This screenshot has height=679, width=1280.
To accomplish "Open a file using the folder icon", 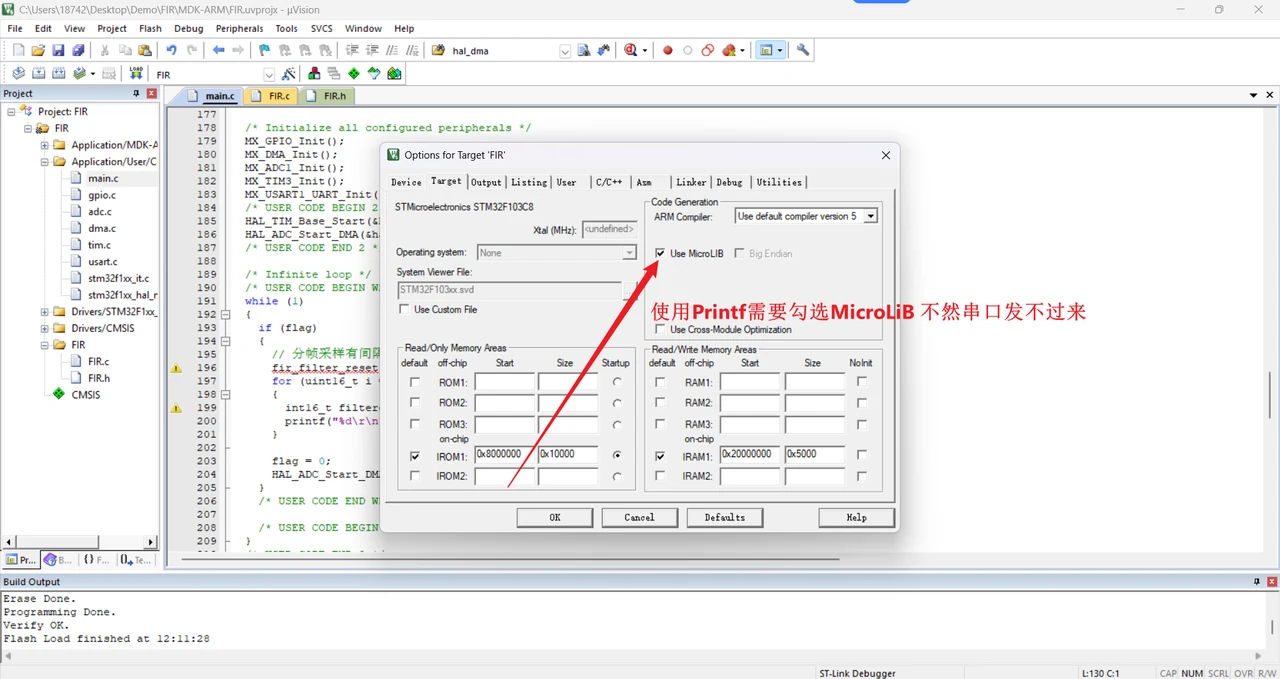I will pos(38,50).
